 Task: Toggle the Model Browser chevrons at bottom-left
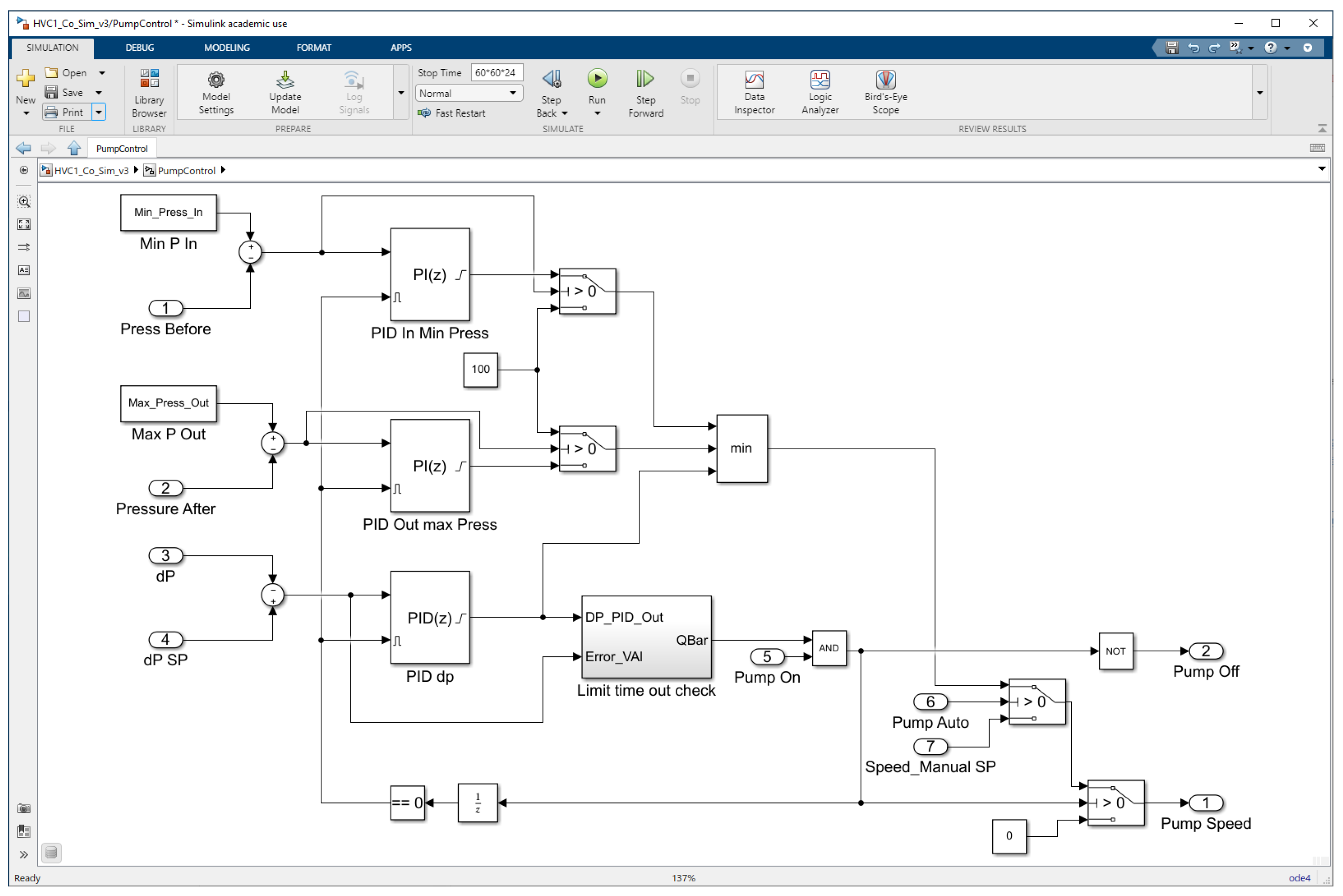(x=24, y=854)
